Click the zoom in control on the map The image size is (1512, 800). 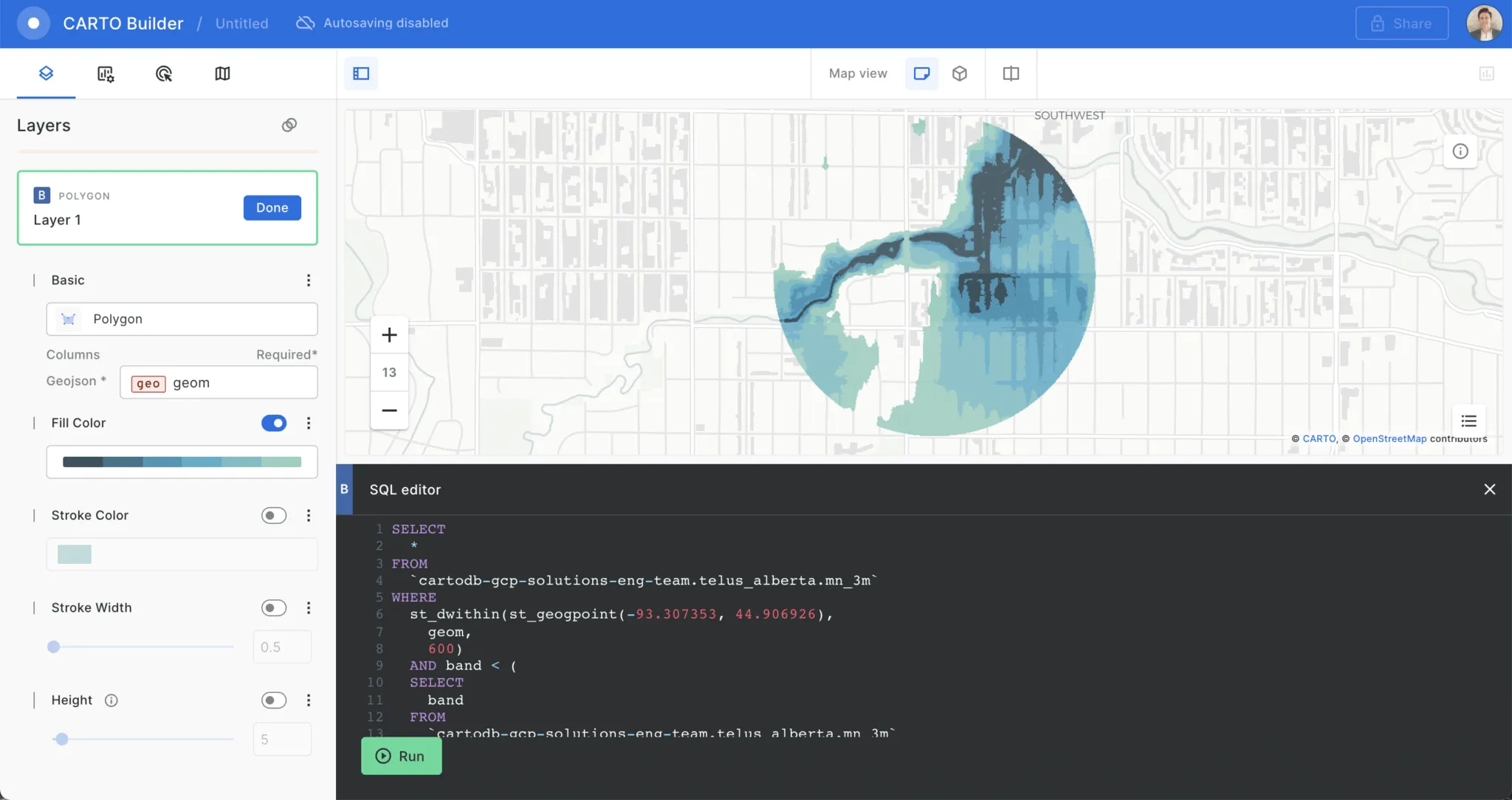389,334
